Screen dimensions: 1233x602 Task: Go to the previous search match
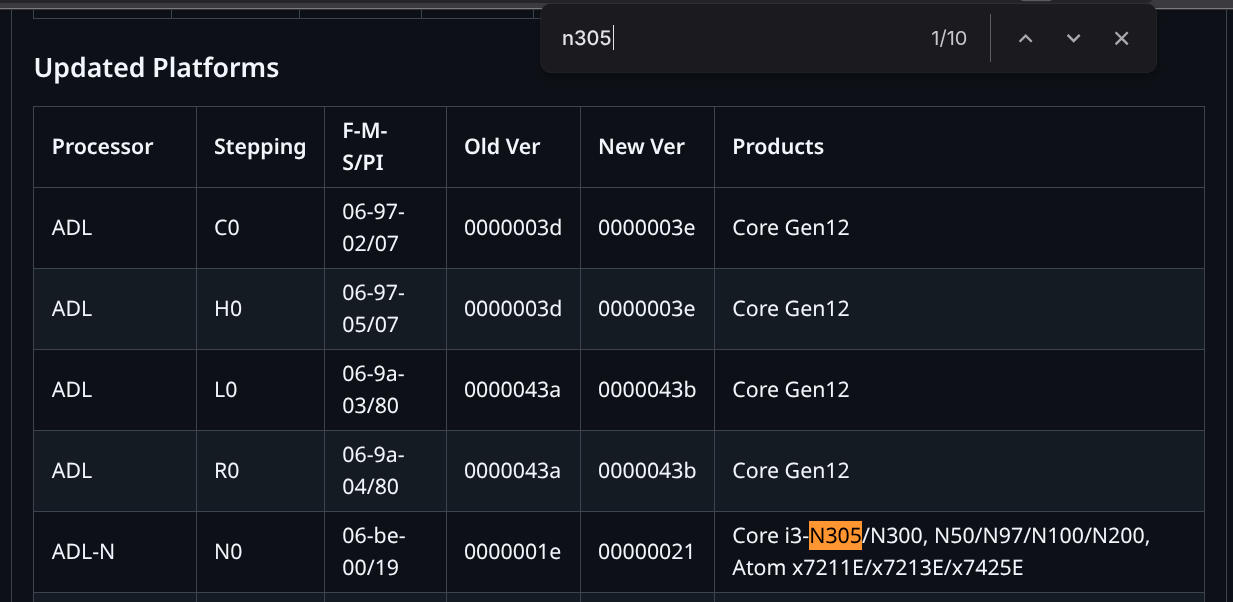pyautogui.click(x=1025, y=38)
